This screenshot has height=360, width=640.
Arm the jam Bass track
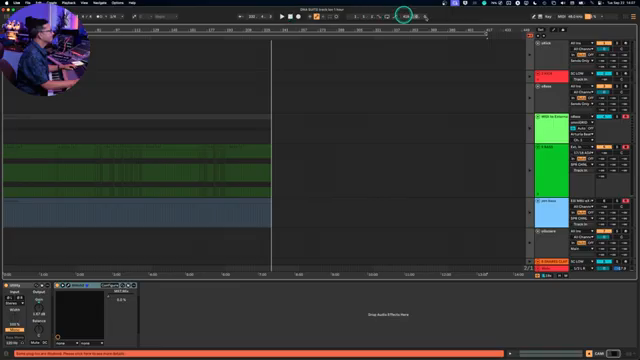(x=626, y=201)
